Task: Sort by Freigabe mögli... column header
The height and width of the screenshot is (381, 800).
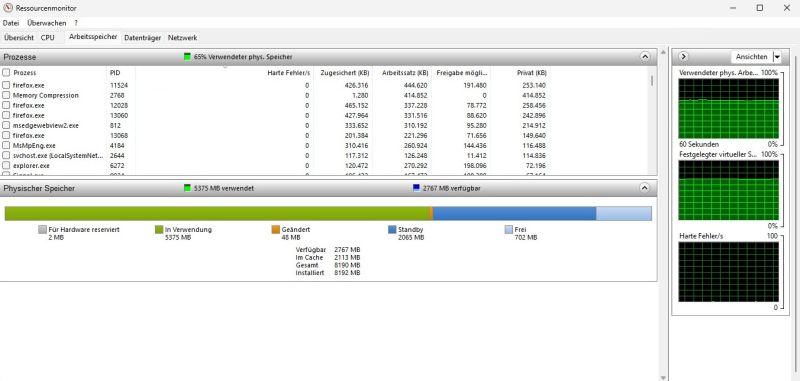Action: [x=462, y=73]
